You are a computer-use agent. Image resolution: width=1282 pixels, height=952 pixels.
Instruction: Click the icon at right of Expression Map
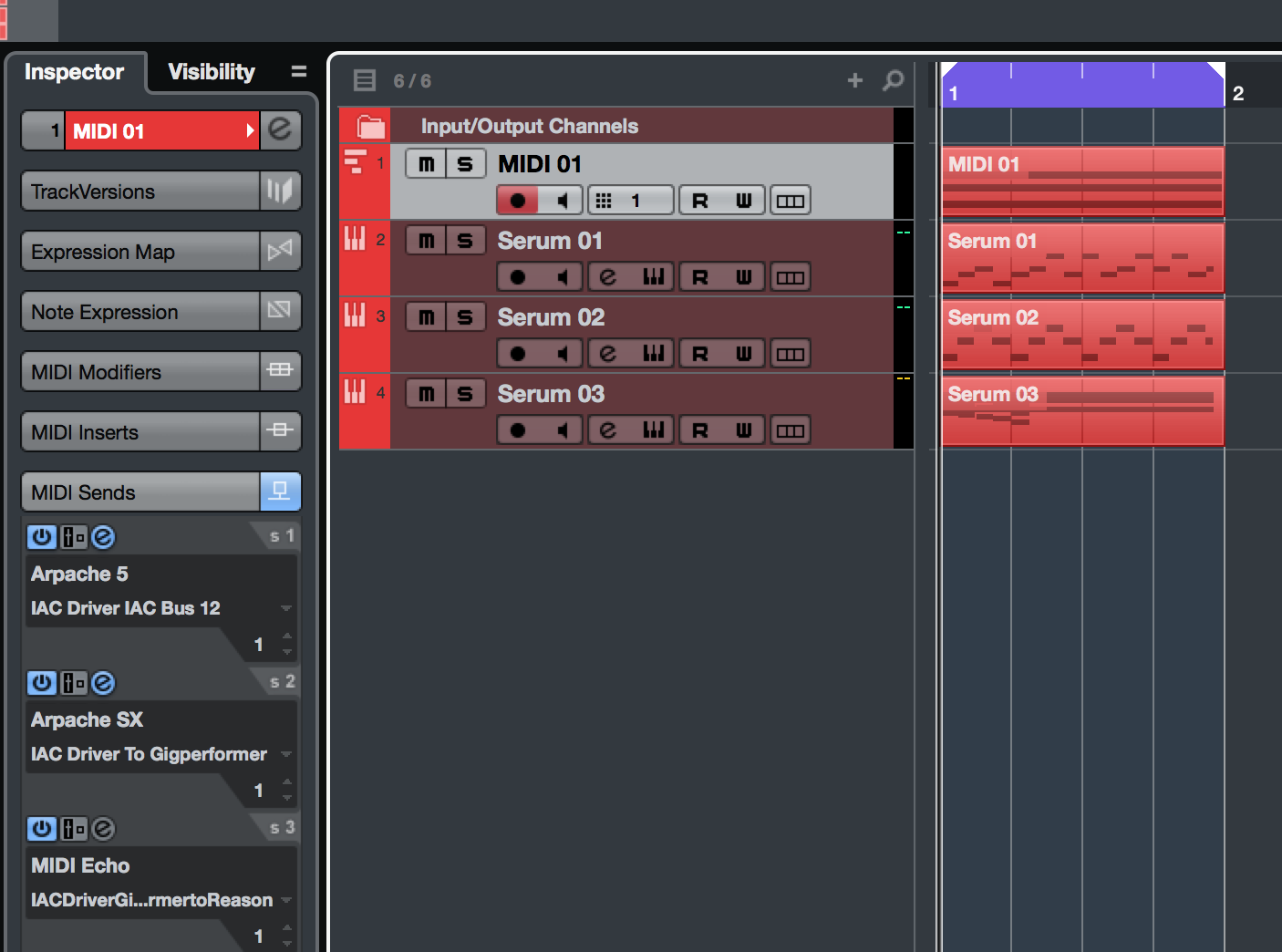280,251
